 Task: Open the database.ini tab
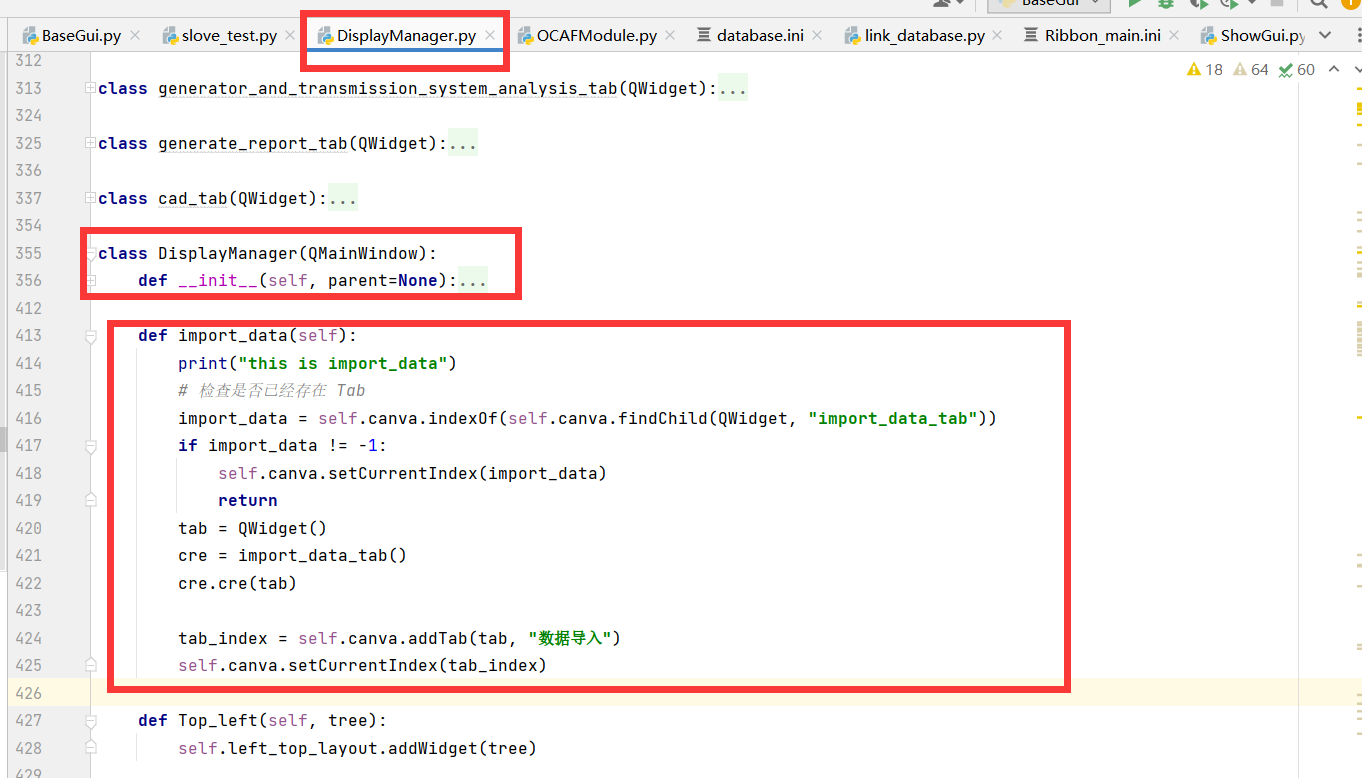[x=760, y=35]
